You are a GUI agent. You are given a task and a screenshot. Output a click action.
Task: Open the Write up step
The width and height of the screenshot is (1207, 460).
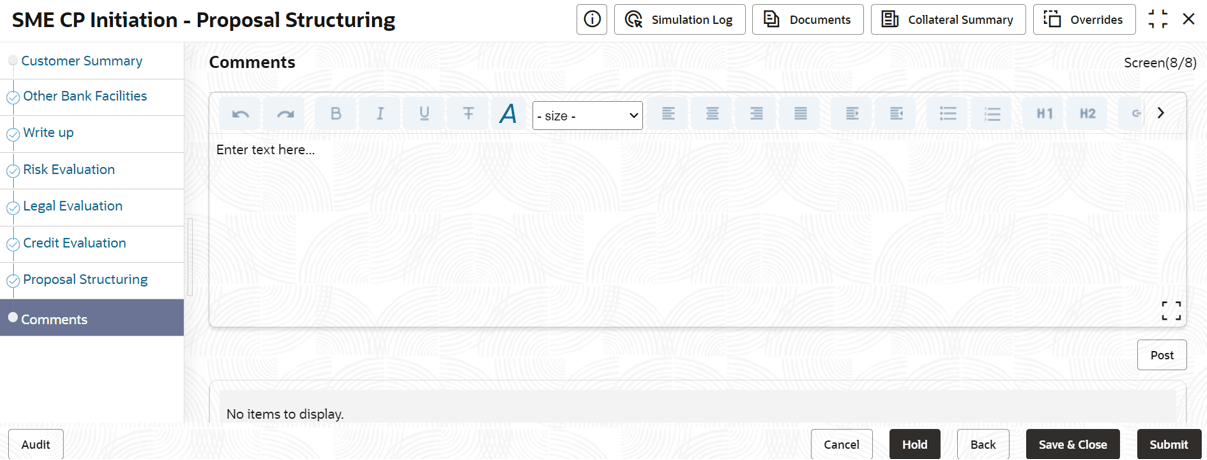click(x=48, y=132)
